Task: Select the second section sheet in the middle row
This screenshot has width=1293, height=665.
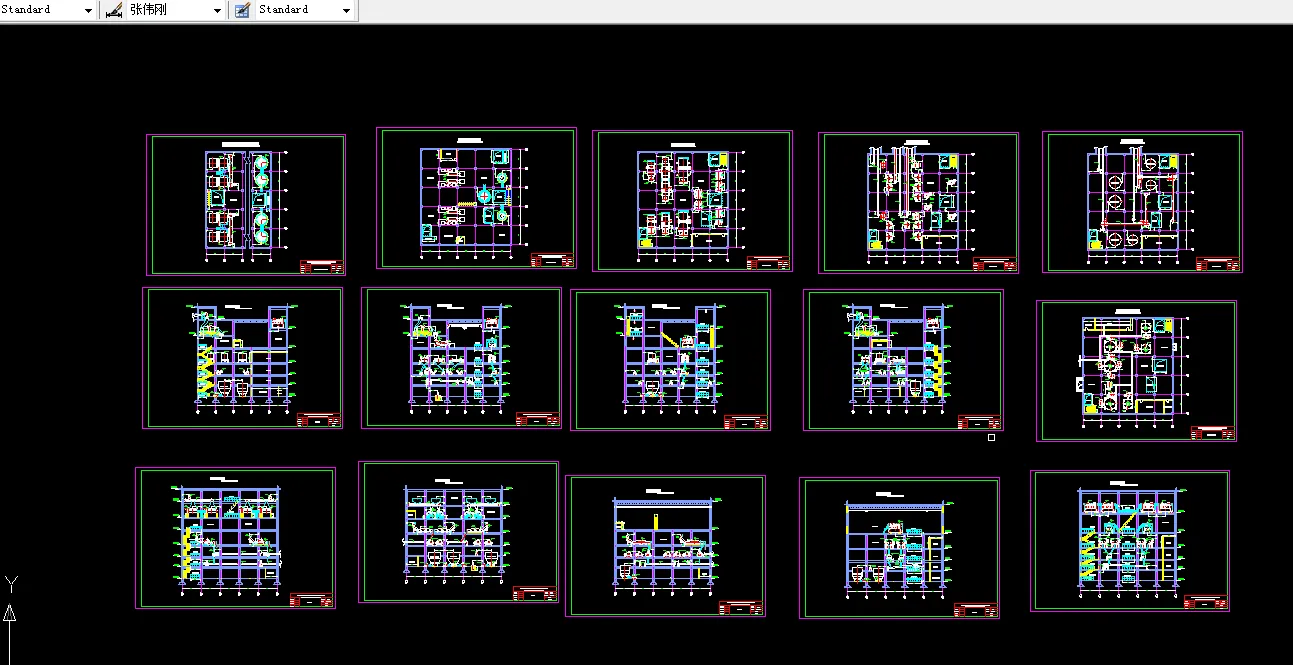Action: click(x=462, y=358)
